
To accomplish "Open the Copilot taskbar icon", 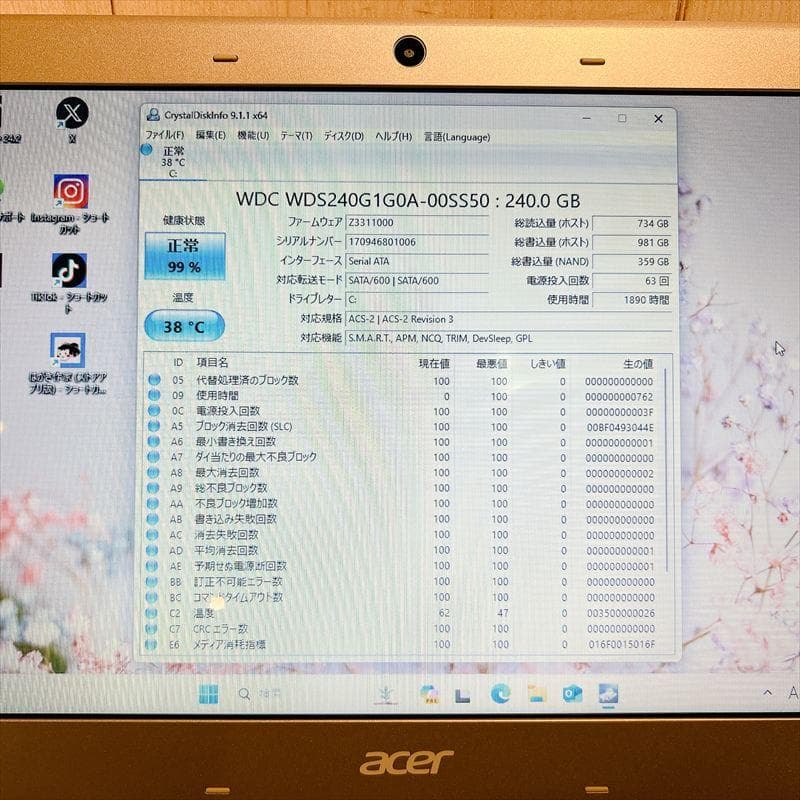I will 430,694.
